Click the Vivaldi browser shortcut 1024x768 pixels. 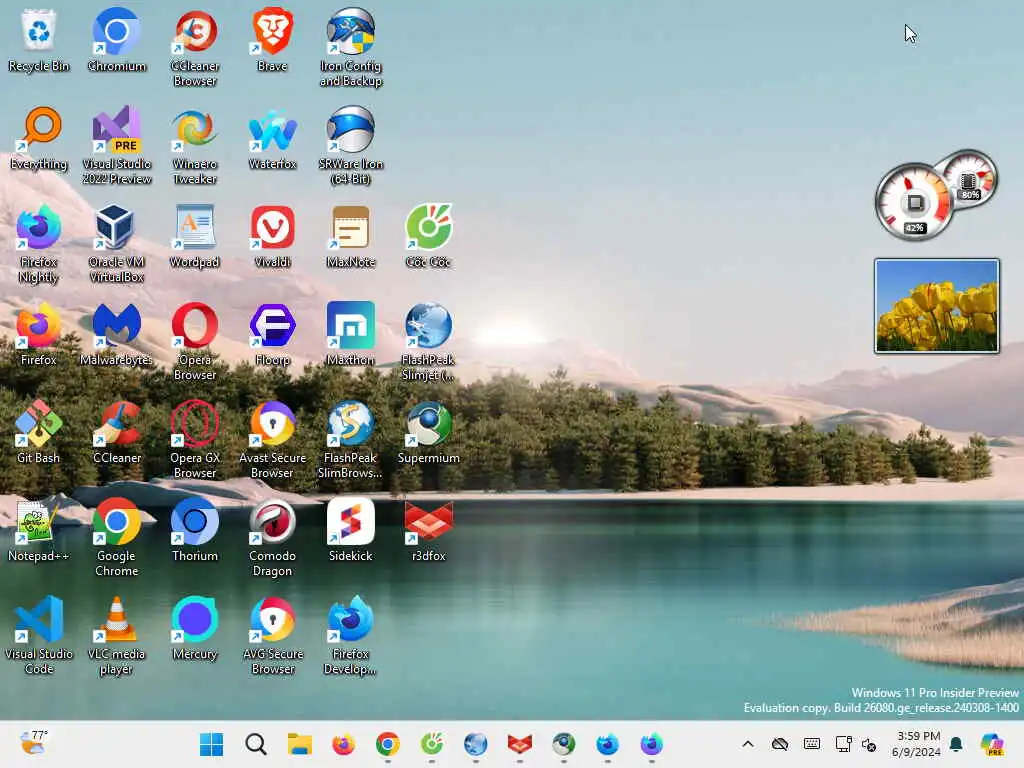pos(272,236)
